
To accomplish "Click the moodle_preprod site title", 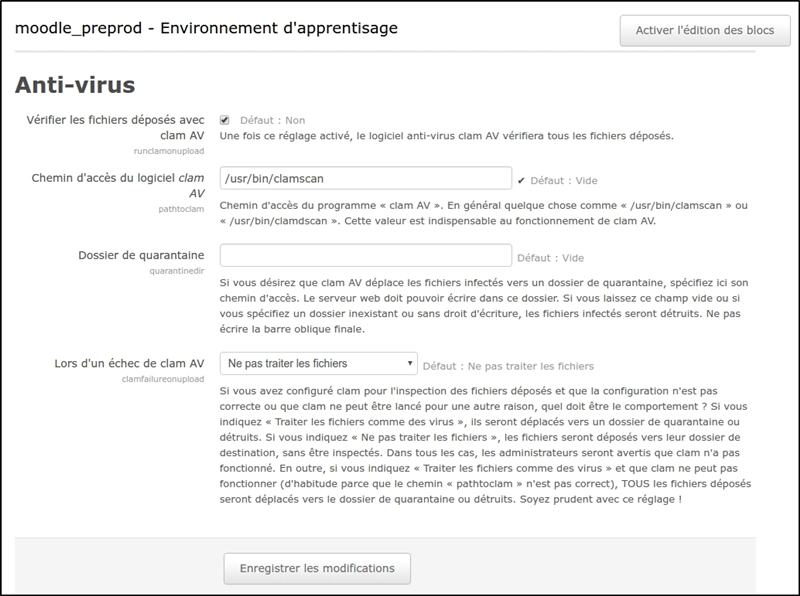I will point(205,28).
